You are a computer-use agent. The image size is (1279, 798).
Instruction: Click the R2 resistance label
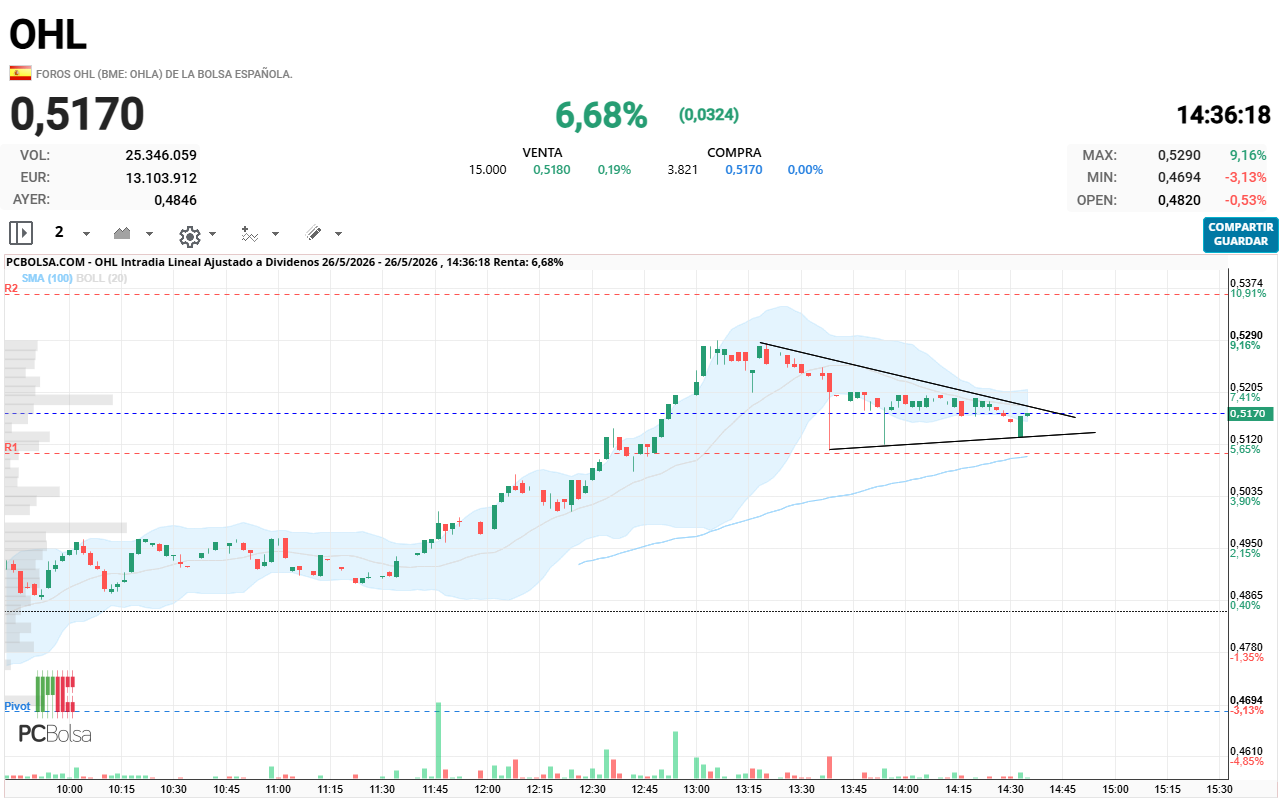coord(11,288)
